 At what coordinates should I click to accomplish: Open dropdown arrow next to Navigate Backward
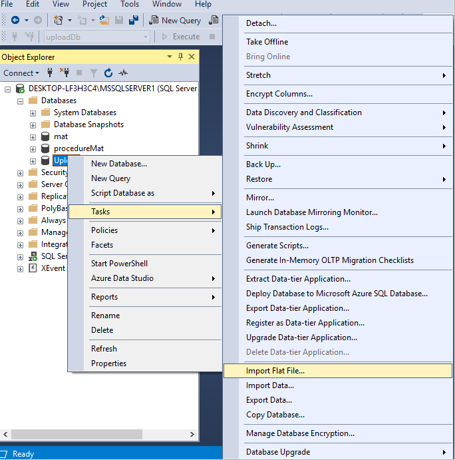(26, 20)
